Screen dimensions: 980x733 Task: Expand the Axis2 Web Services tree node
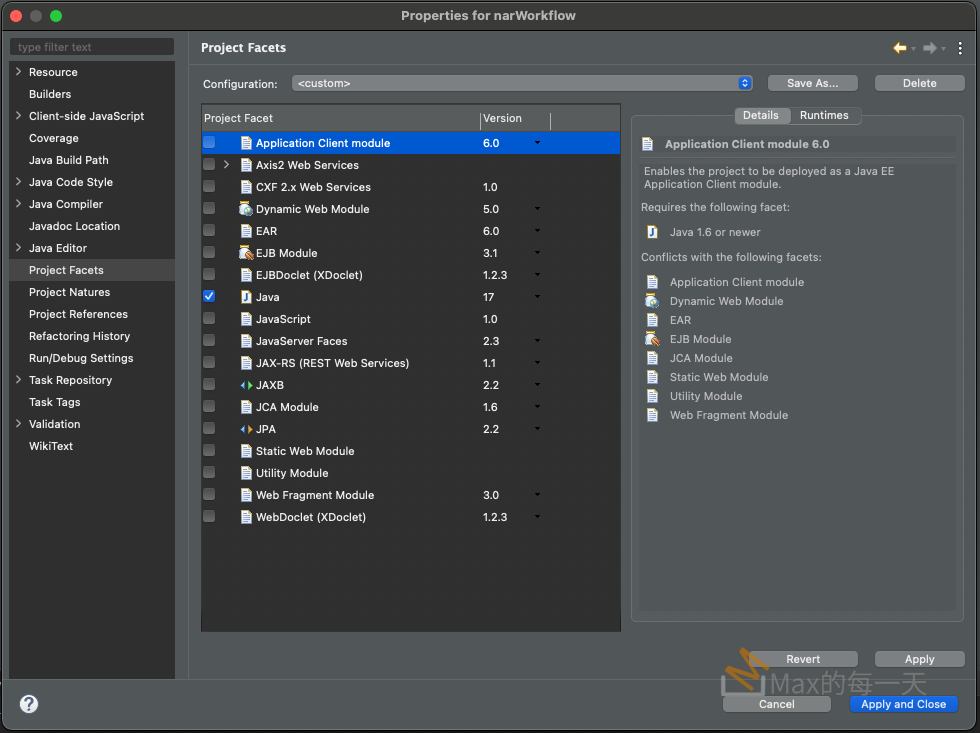[x=227, y=165]
